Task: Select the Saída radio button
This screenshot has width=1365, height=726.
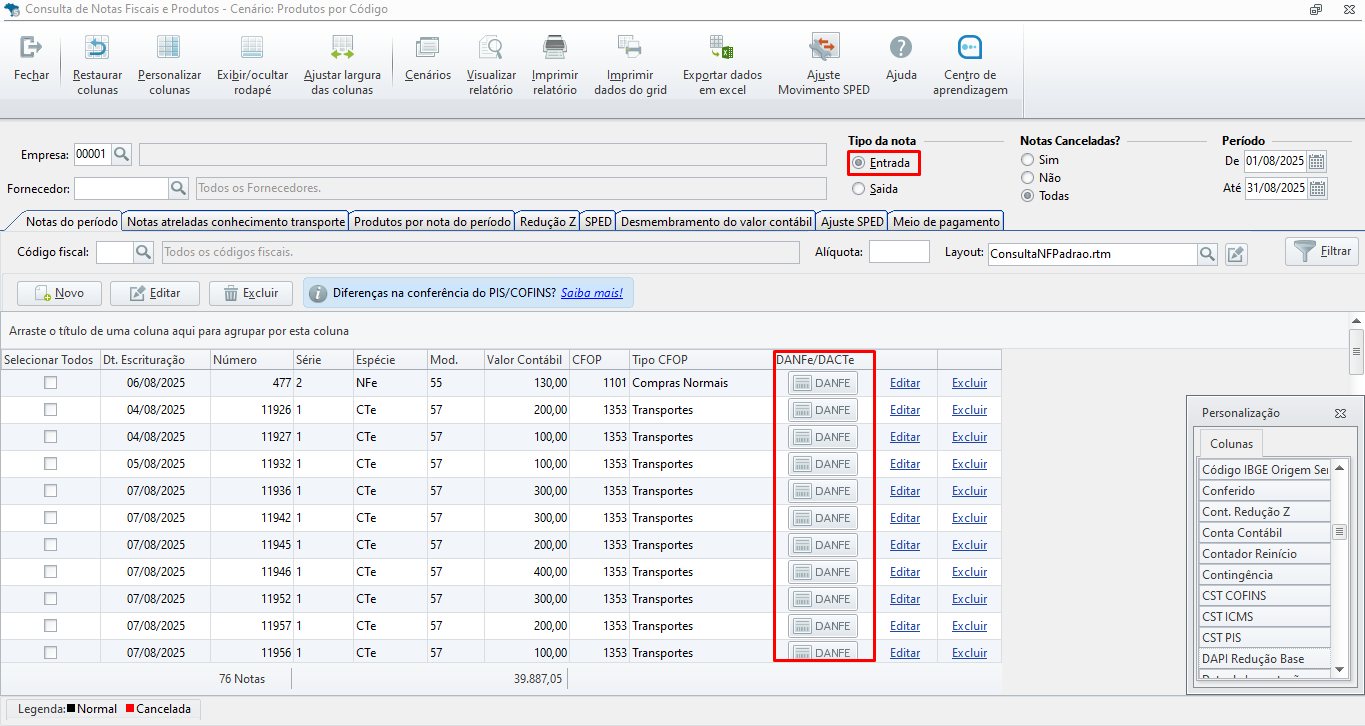Action: click(x=858, y=189)
